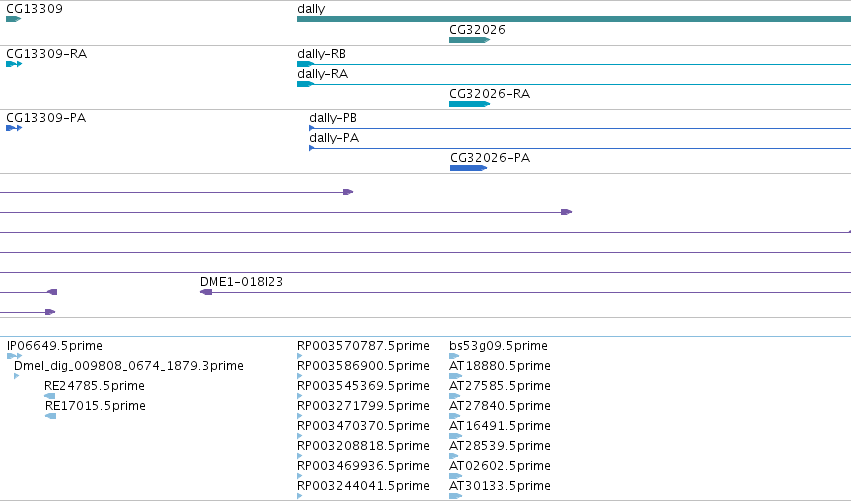Click the dally gene label
The height and width of the screenshot is (501, 851).
[x=311, y=9]
